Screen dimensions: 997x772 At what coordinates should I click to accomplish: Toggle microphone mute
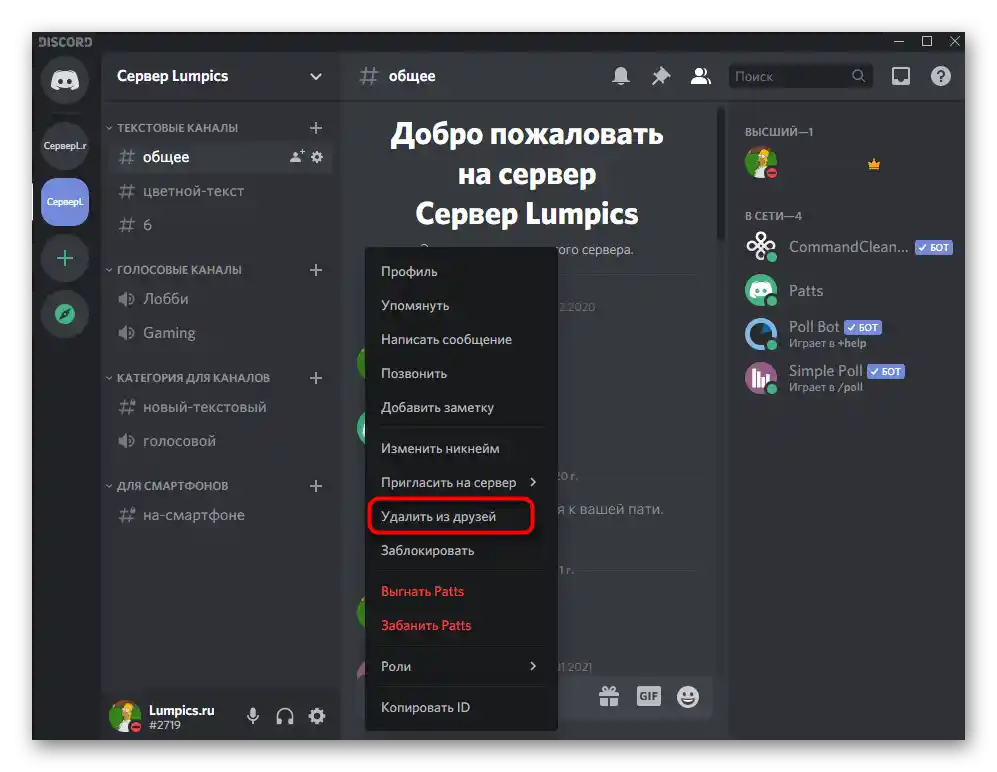point(253,716)
